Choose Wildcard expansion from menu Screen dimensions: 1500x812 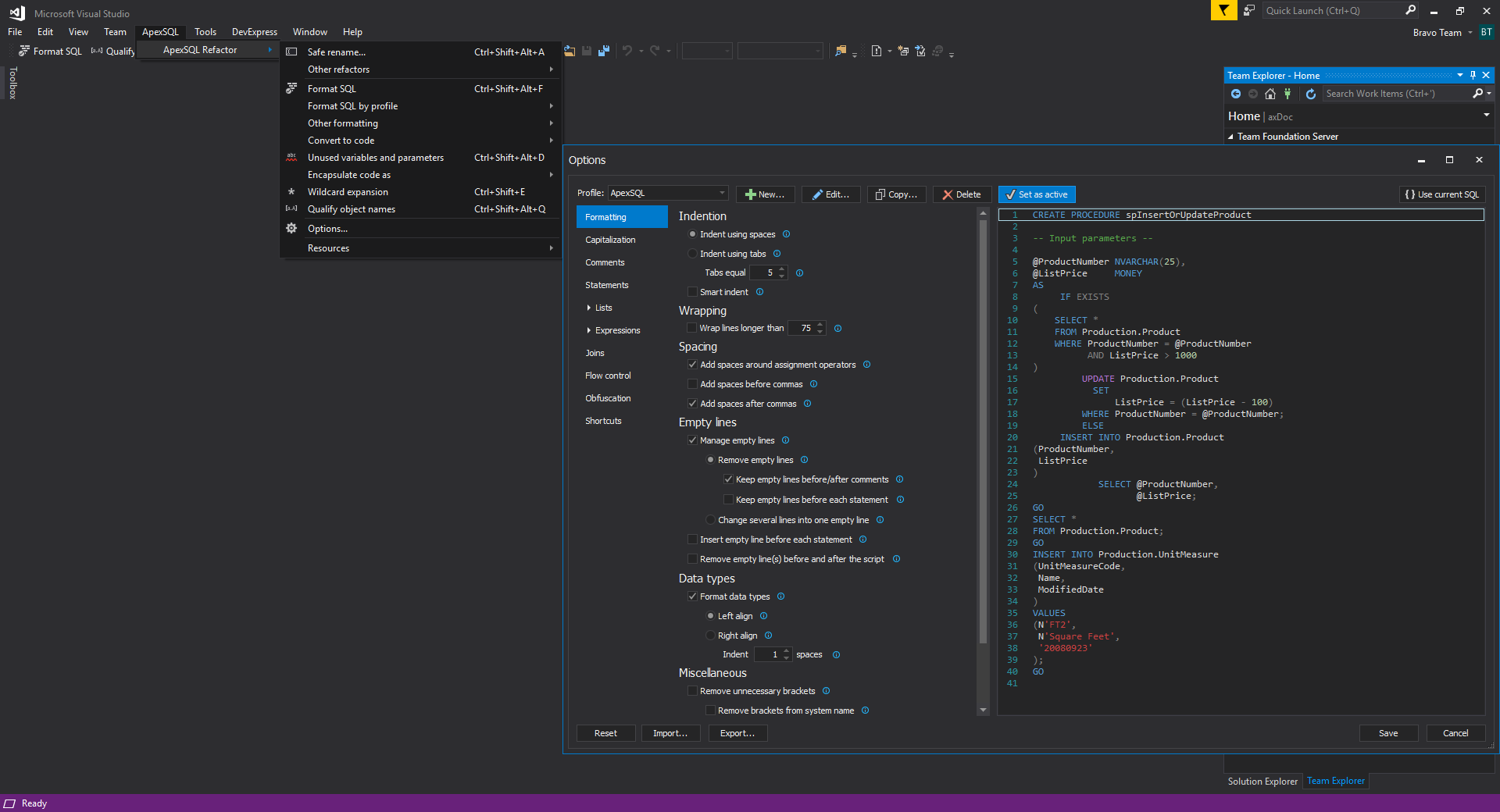coord(420,192)
